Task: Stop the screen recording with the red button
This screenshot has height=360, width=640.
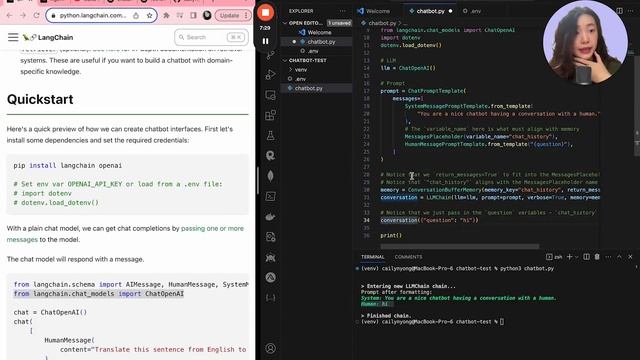Action: [x=265, y=13]
